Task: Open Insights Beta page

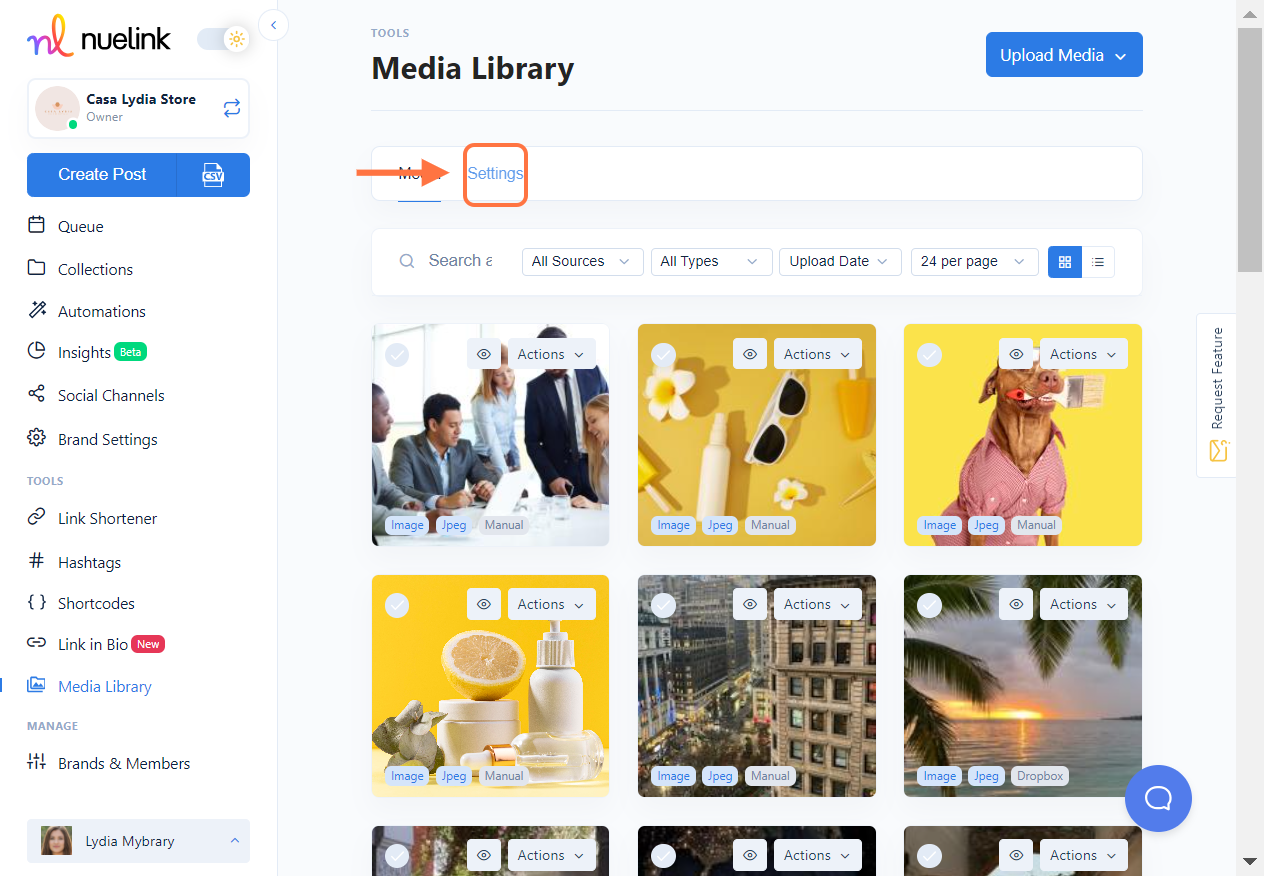Action: pos(88,352)
